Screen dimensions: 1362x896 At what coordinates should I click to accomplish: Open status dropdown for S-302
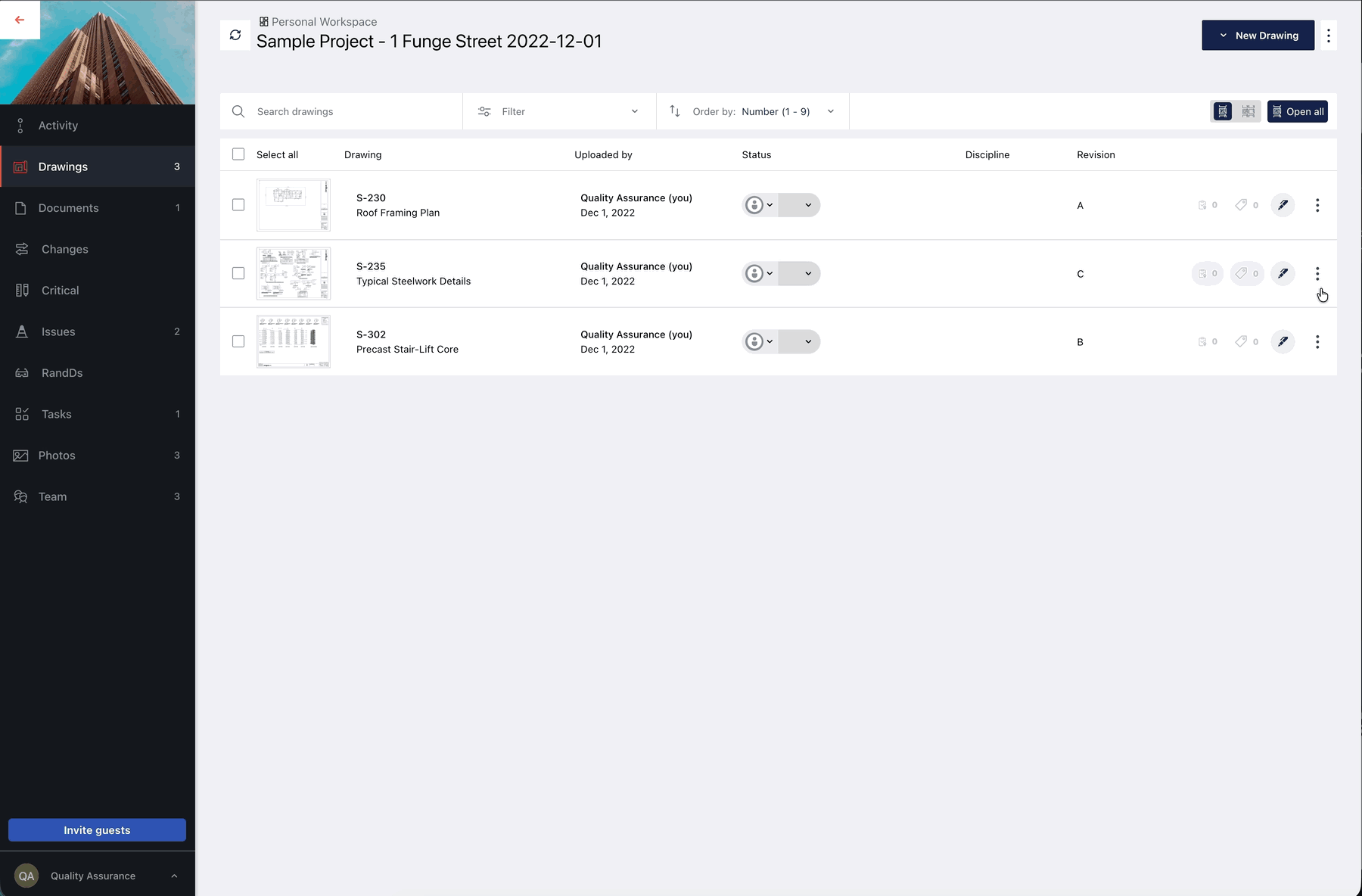799,341
